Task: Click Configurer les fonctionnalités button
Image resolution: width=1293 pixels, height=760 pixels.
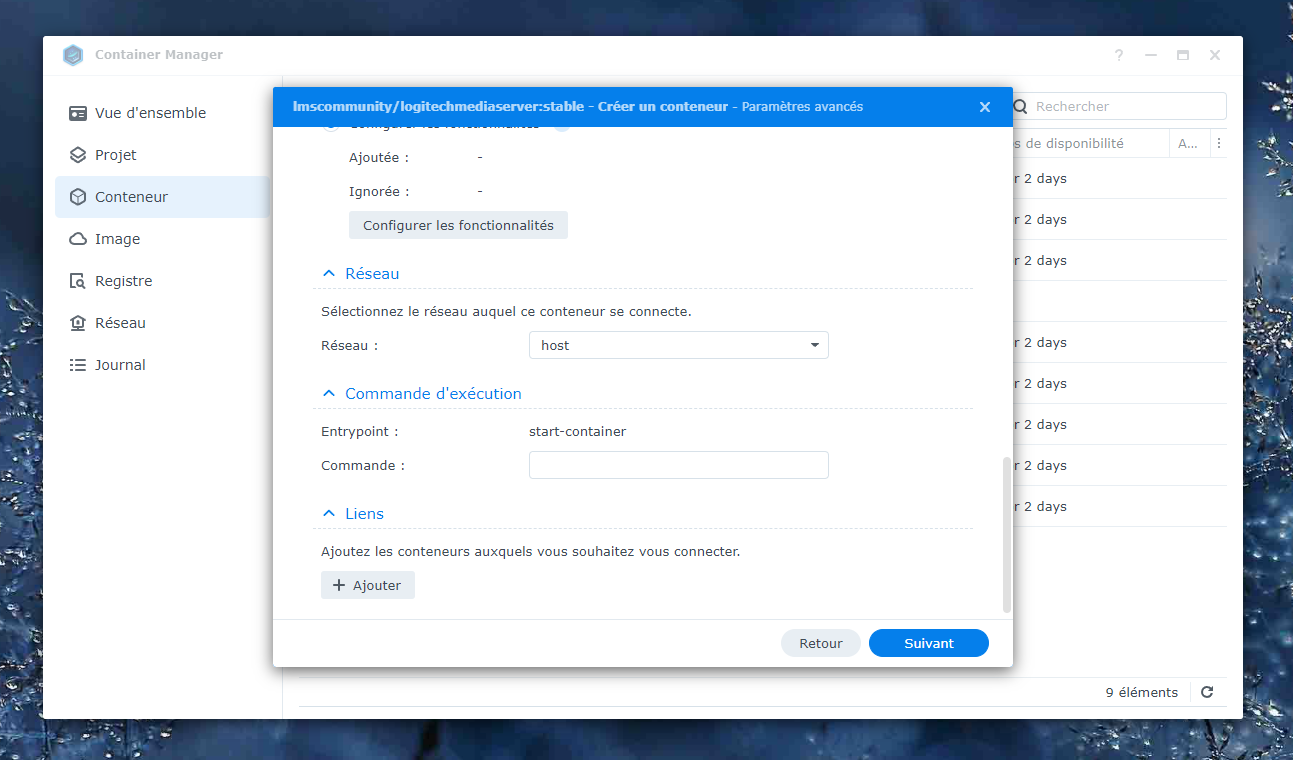Action: click(458, 225)
